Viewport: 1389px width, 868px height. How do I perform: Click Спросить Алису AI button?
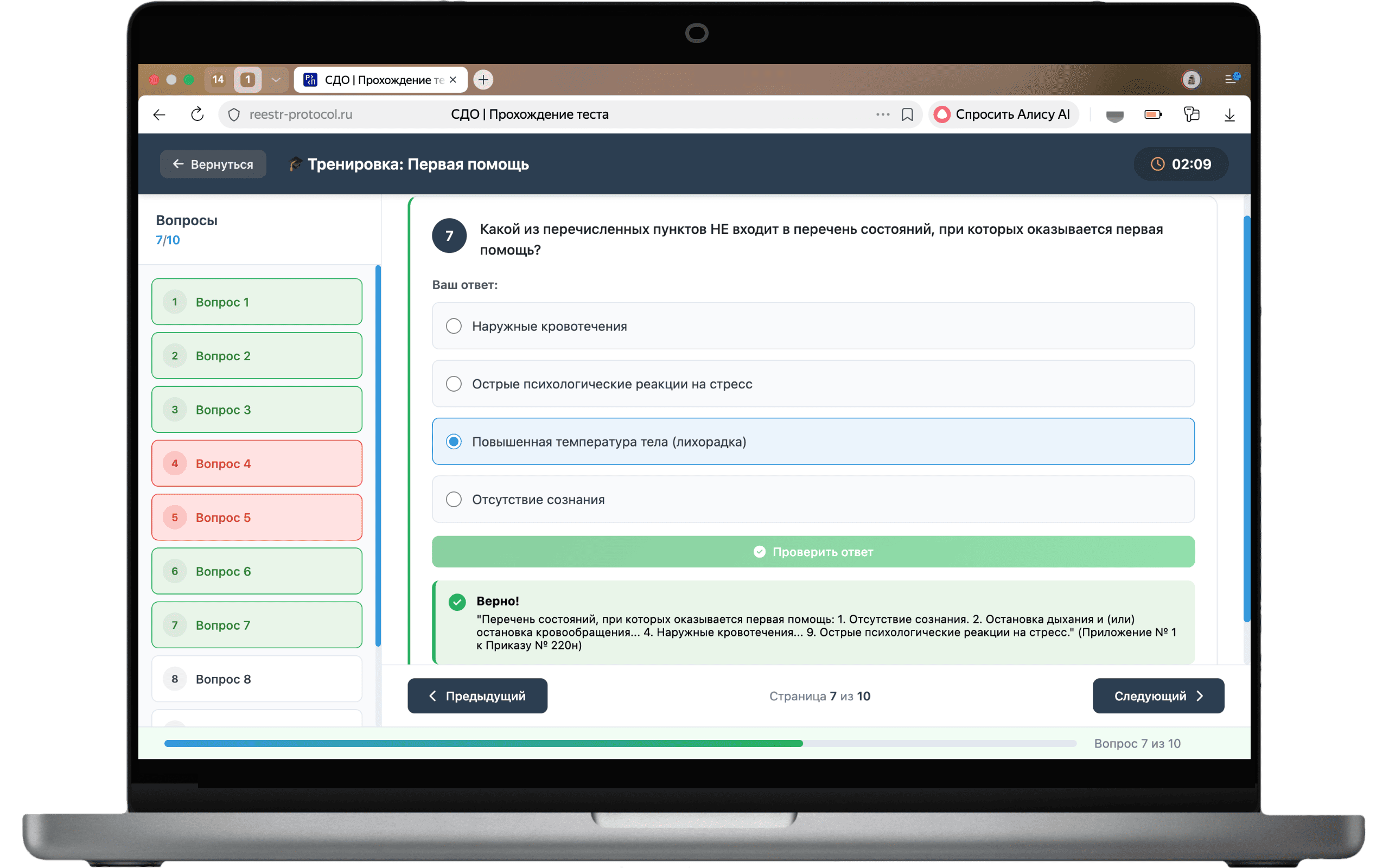pos(1003,114)
